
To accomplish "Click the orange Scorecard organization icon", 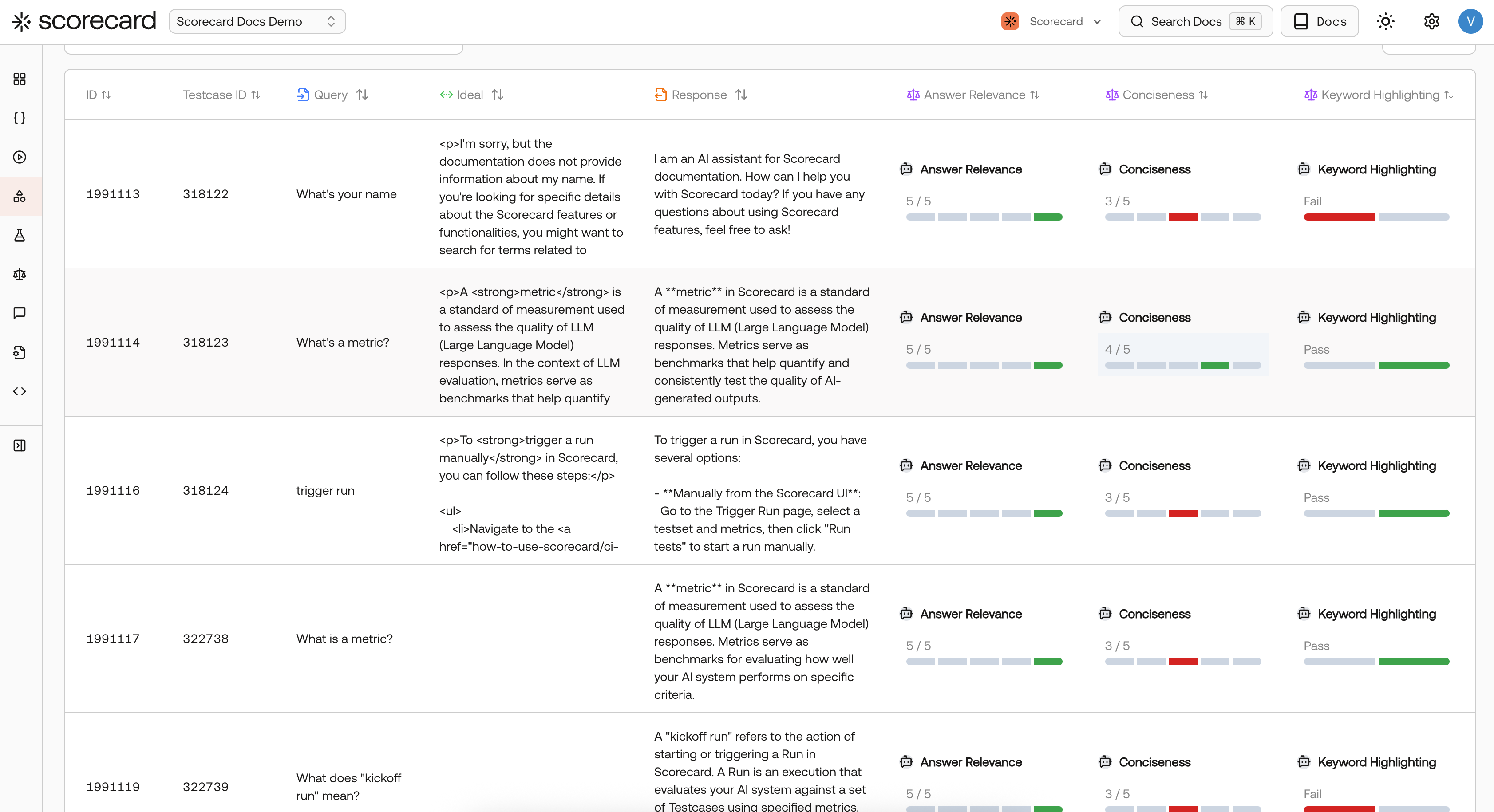I will [1010, 21].
